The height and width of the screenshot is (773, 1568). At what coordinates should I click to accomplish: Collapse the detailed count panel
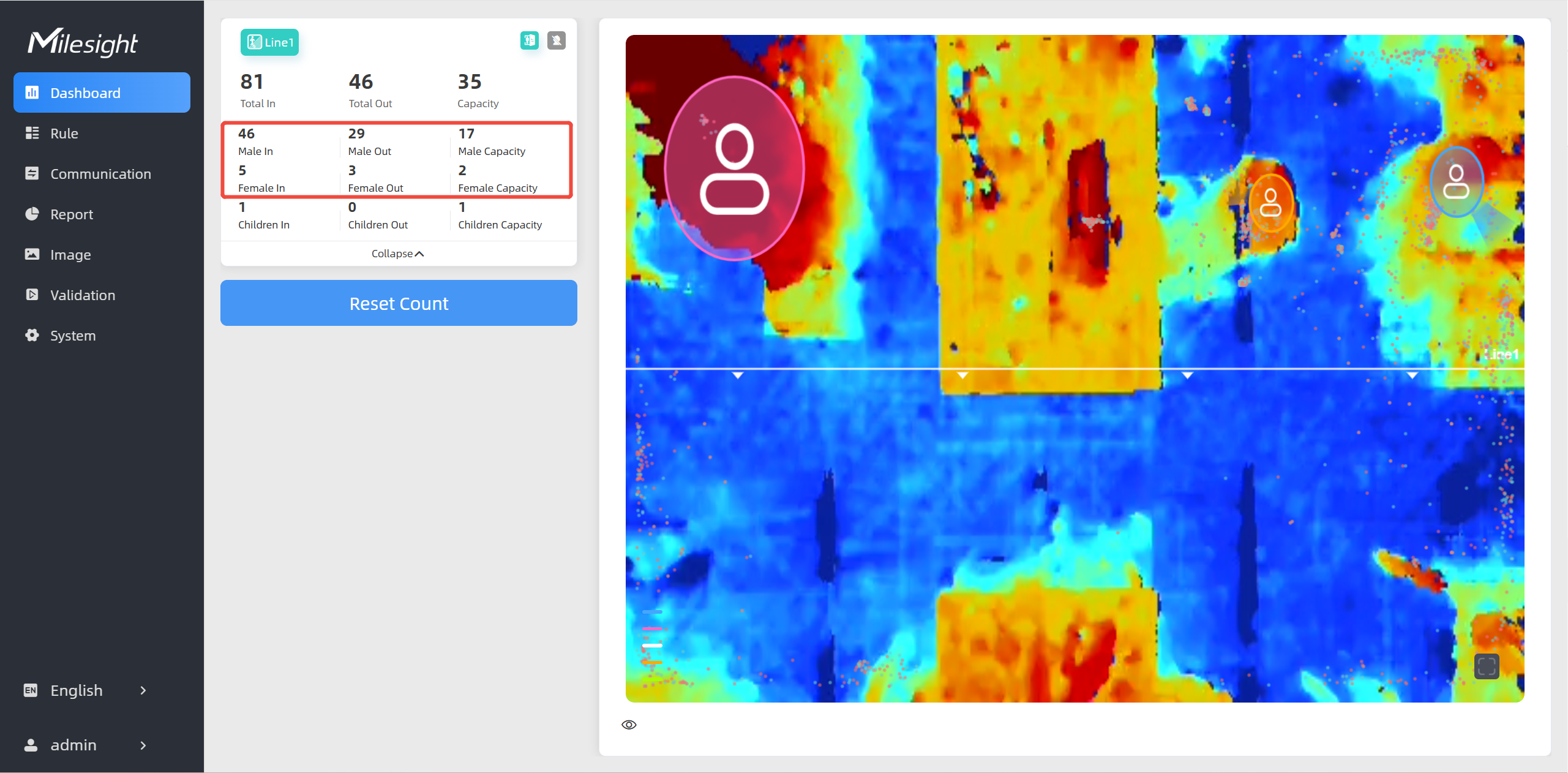[397, 254]
